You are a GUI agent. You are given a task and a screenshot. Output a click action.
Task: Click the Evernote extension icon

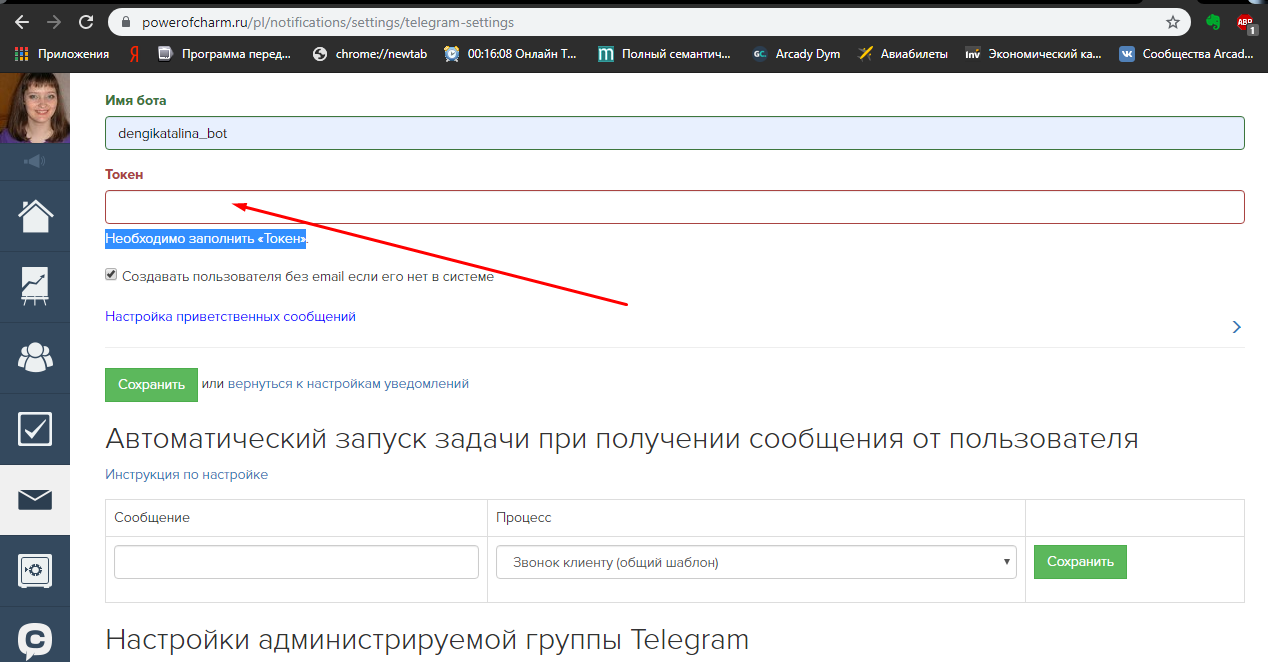[1213, 21]
